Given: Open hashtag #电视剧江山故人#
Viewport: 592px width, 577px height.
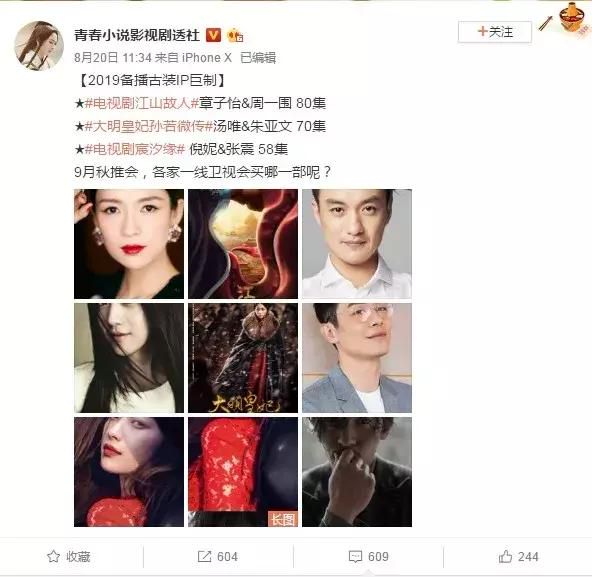Looking at the screenshot, I should click(x=142, y=103).
